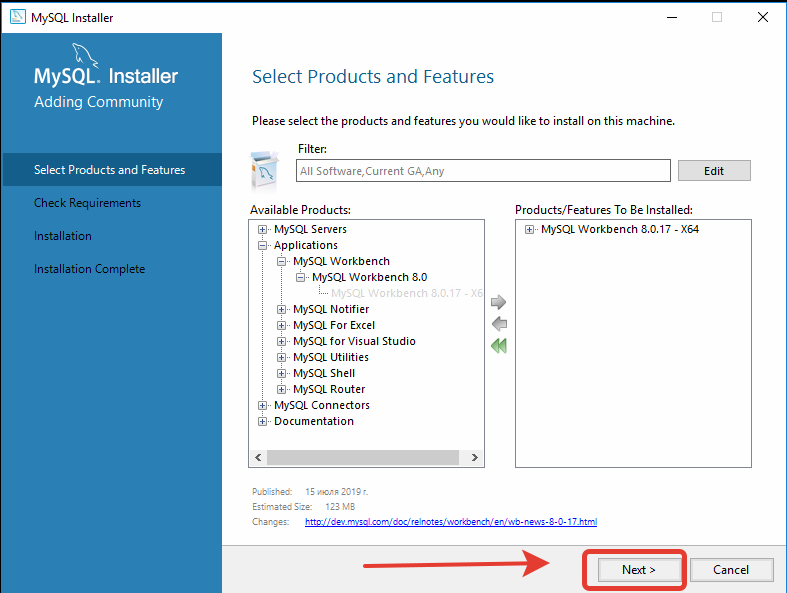Open the workbench release notes link
Viewport: 787px width, 593px height.
(x=451, y=522)
